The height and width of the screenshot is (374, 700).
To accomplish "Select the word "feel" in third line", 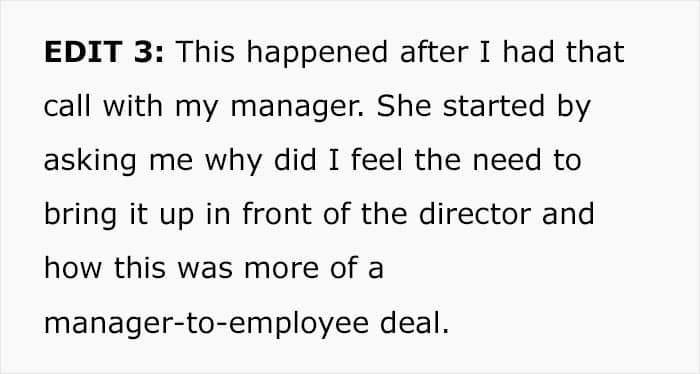I will point(377,160).
